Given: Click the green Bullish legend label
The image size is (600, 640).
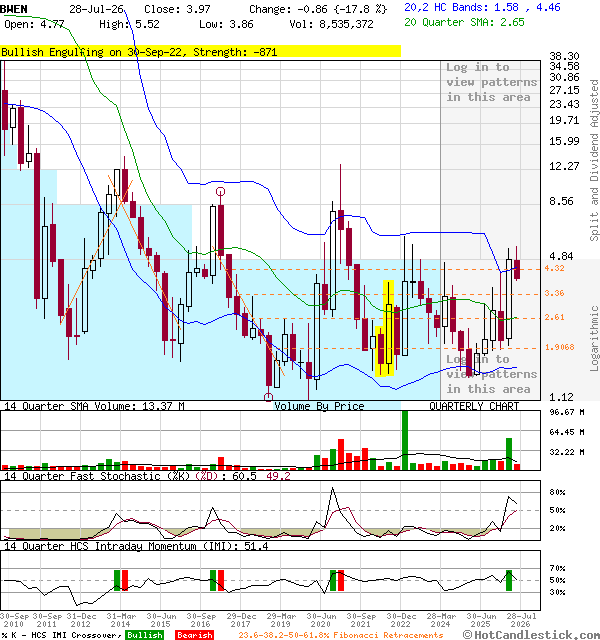Looking at the screenshot, I should (144, 635).
